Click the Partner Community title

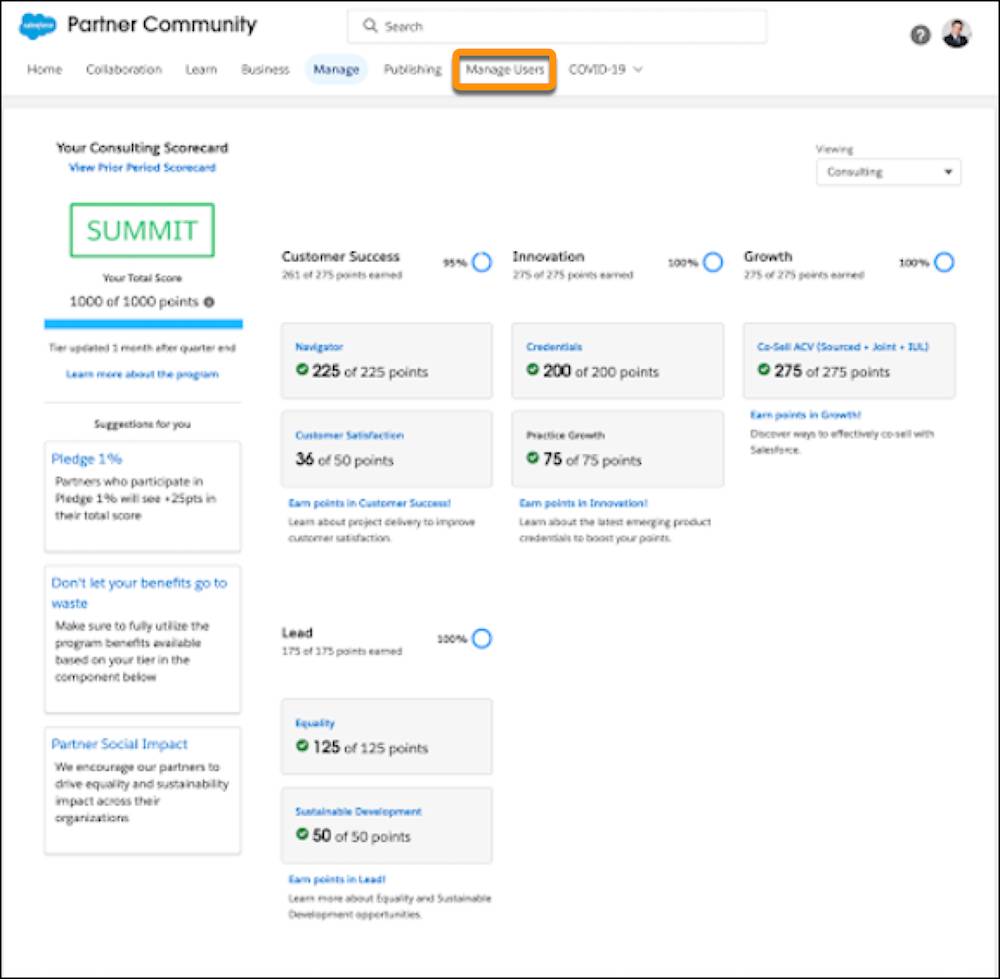(x=161, y=25)
